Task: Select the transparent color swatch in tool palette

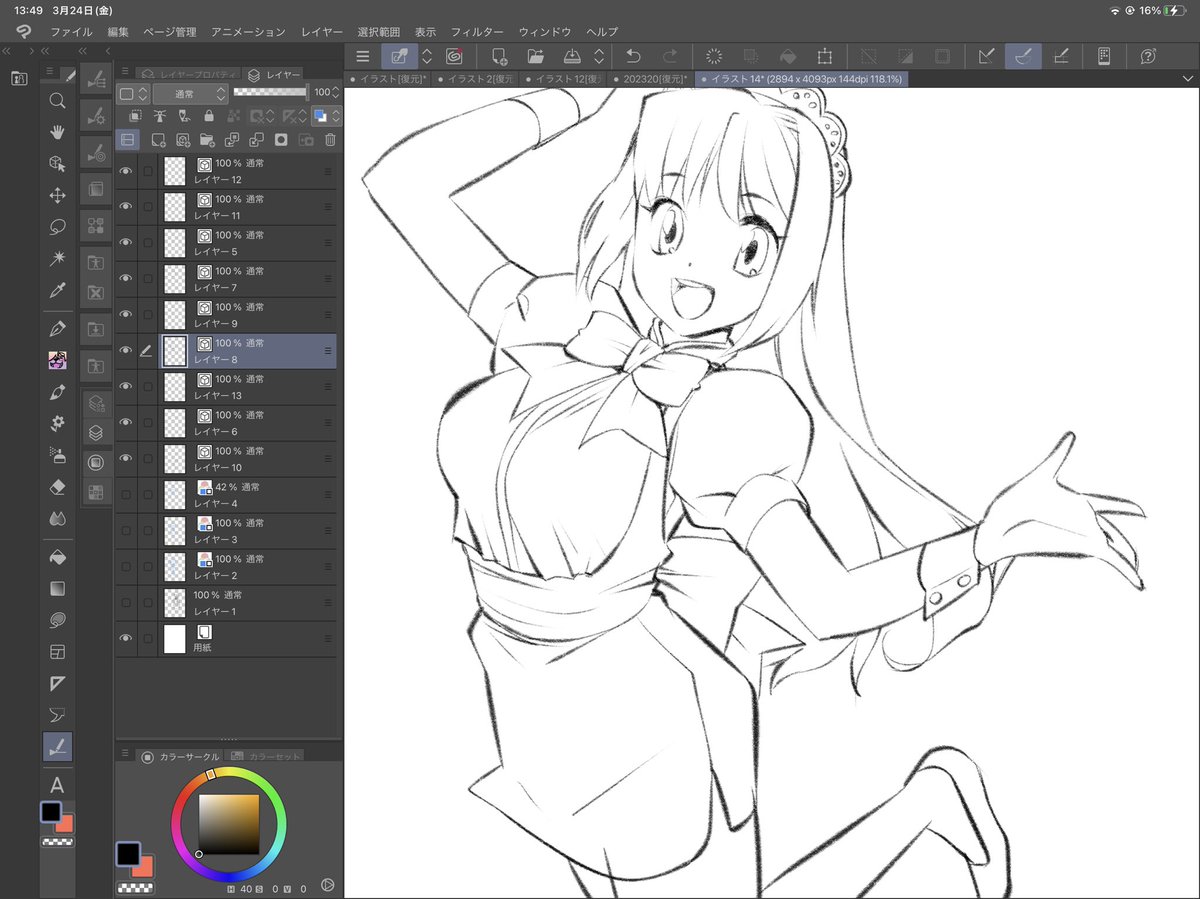Action: tap(57, 842)
